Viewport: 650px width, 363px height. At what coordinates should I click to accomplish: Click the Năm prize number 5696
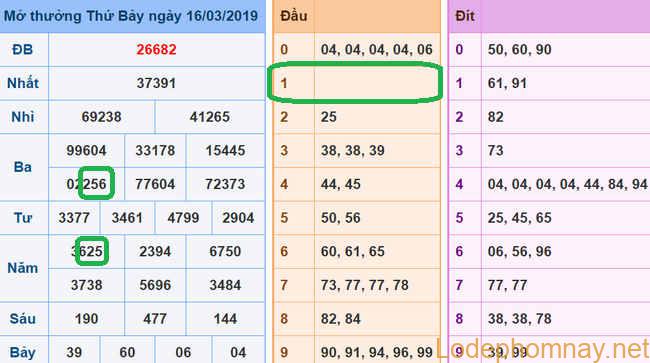point(155,285)
